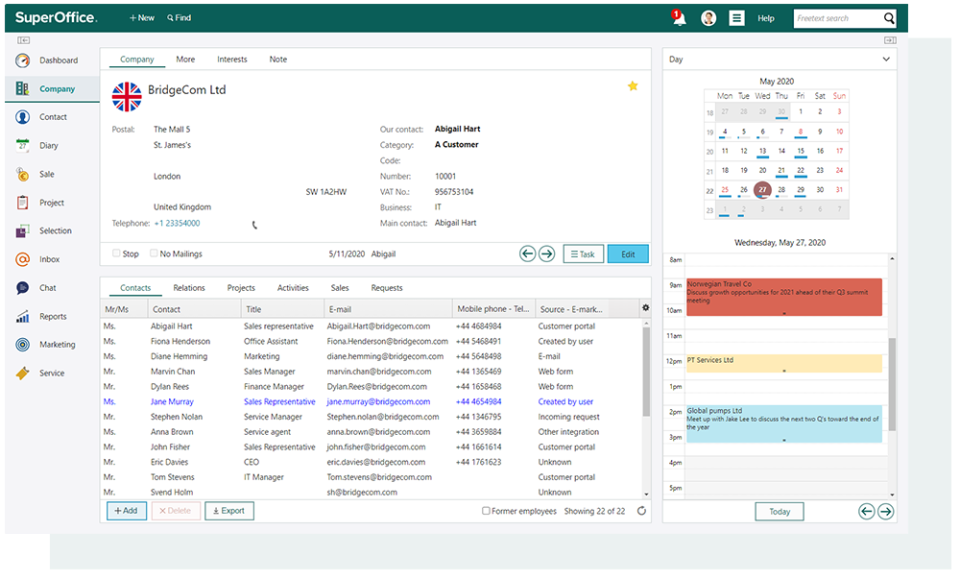Open the red Norwegian Travel Co appointment
Viewport: 960px width, 579px height.
[x=784, y=297]
